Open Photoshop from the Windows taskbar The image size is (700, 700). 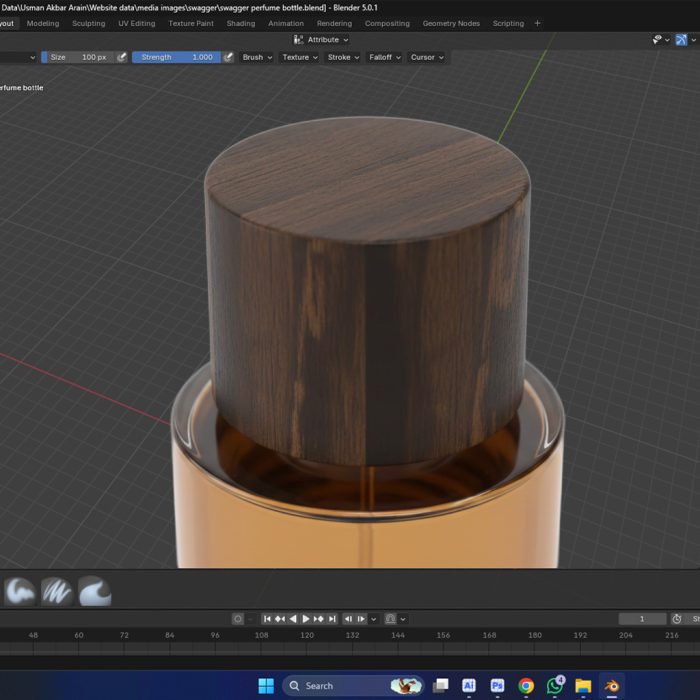coord(497,686)
